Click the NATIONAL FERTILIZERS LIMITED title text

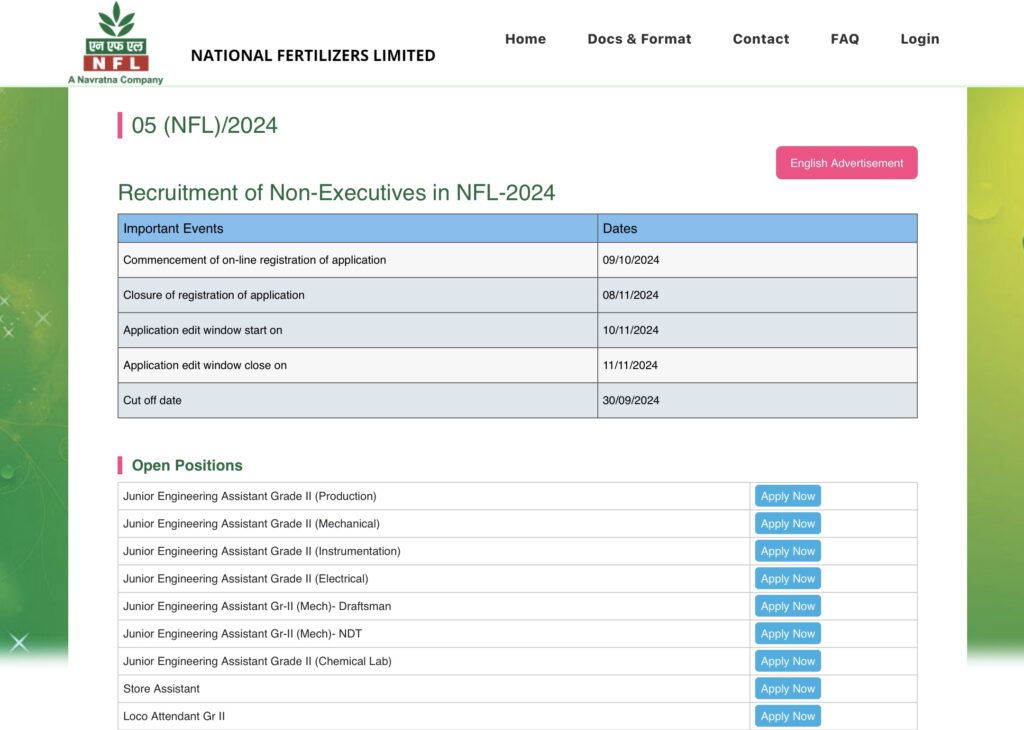pos(313,56)
